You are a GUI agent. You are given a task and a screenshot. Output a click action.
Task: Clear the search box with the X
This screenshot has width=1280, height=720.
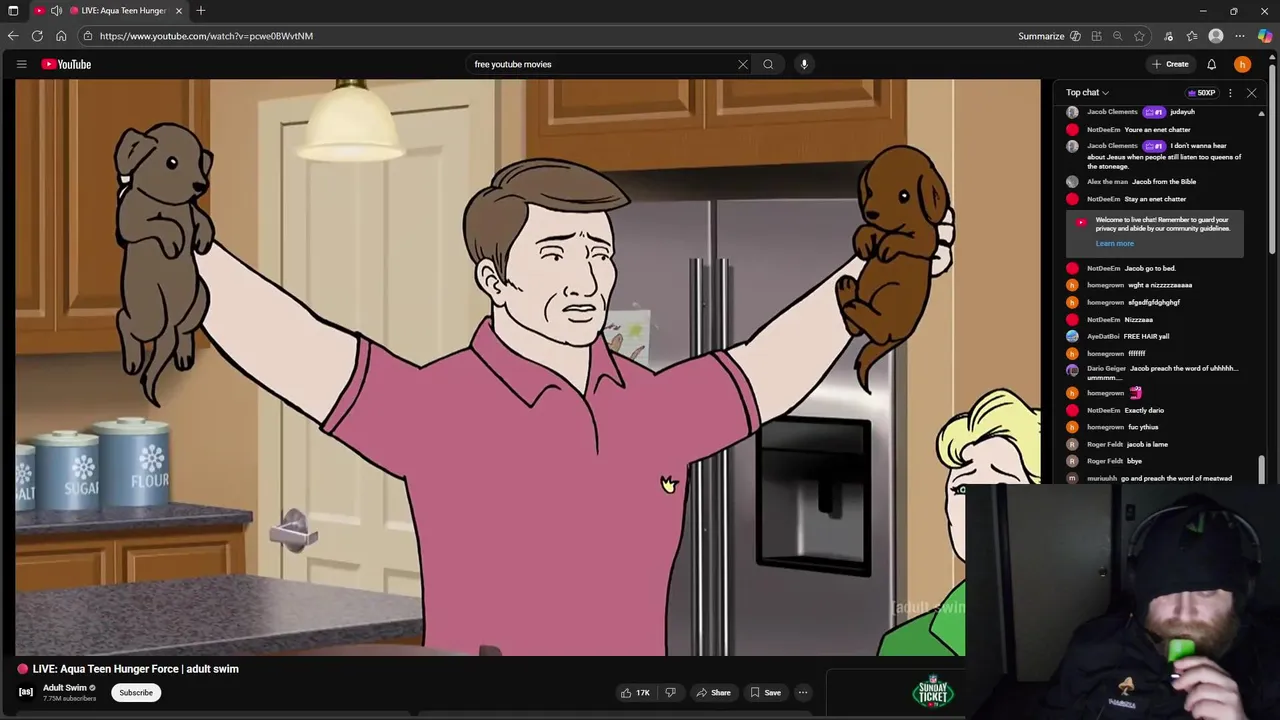coord(742,64)
